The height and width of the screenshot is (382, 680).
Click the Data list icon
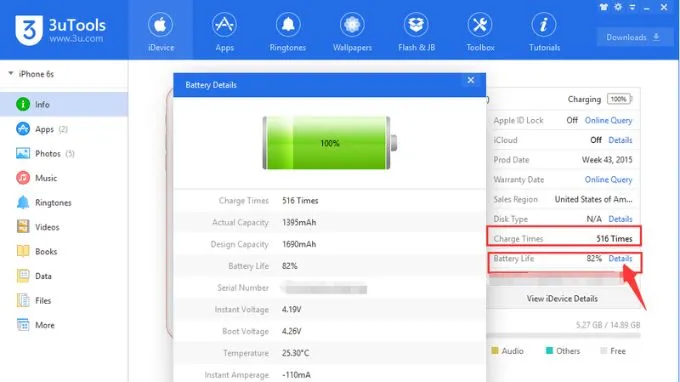click(x=23, y=276)
